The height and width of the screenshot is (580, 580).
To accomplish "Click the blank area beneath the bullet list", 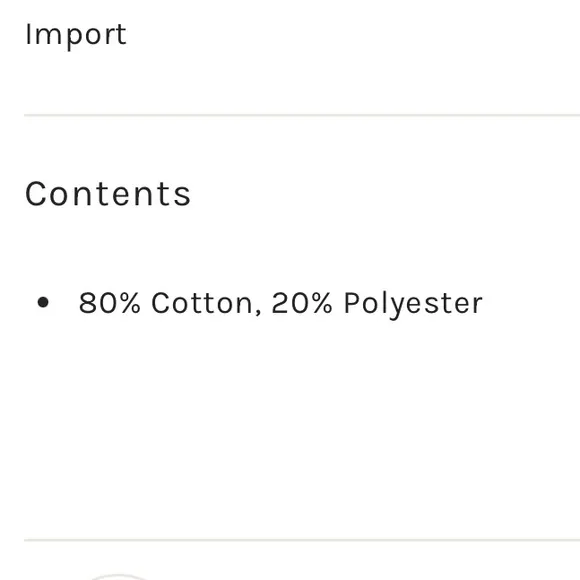I will [x=302, y=425].
